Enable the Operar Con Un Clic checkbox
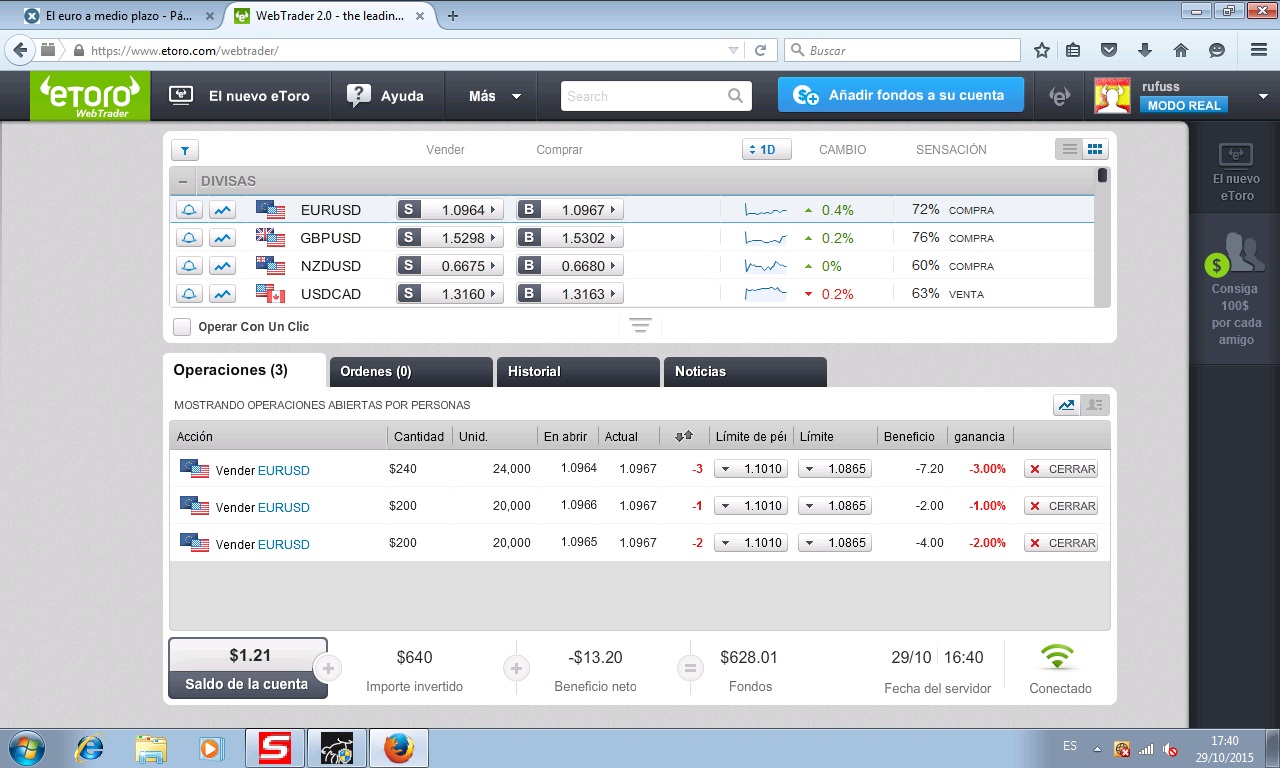The image size is (1280, 768). tap(182, 327)
